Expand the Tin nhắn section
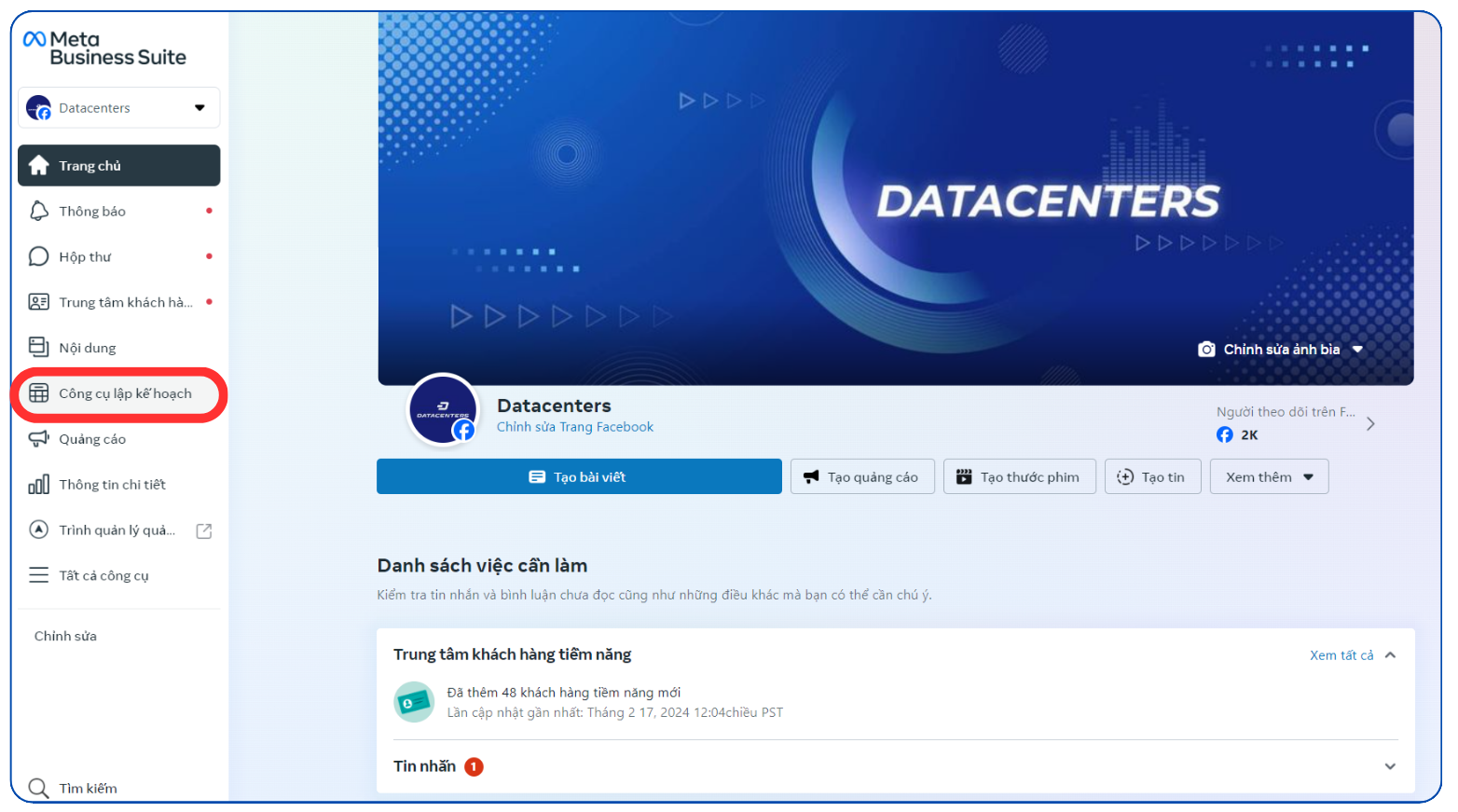The height and width of the screenshot is (812, 1458). tap(1389, 766)
